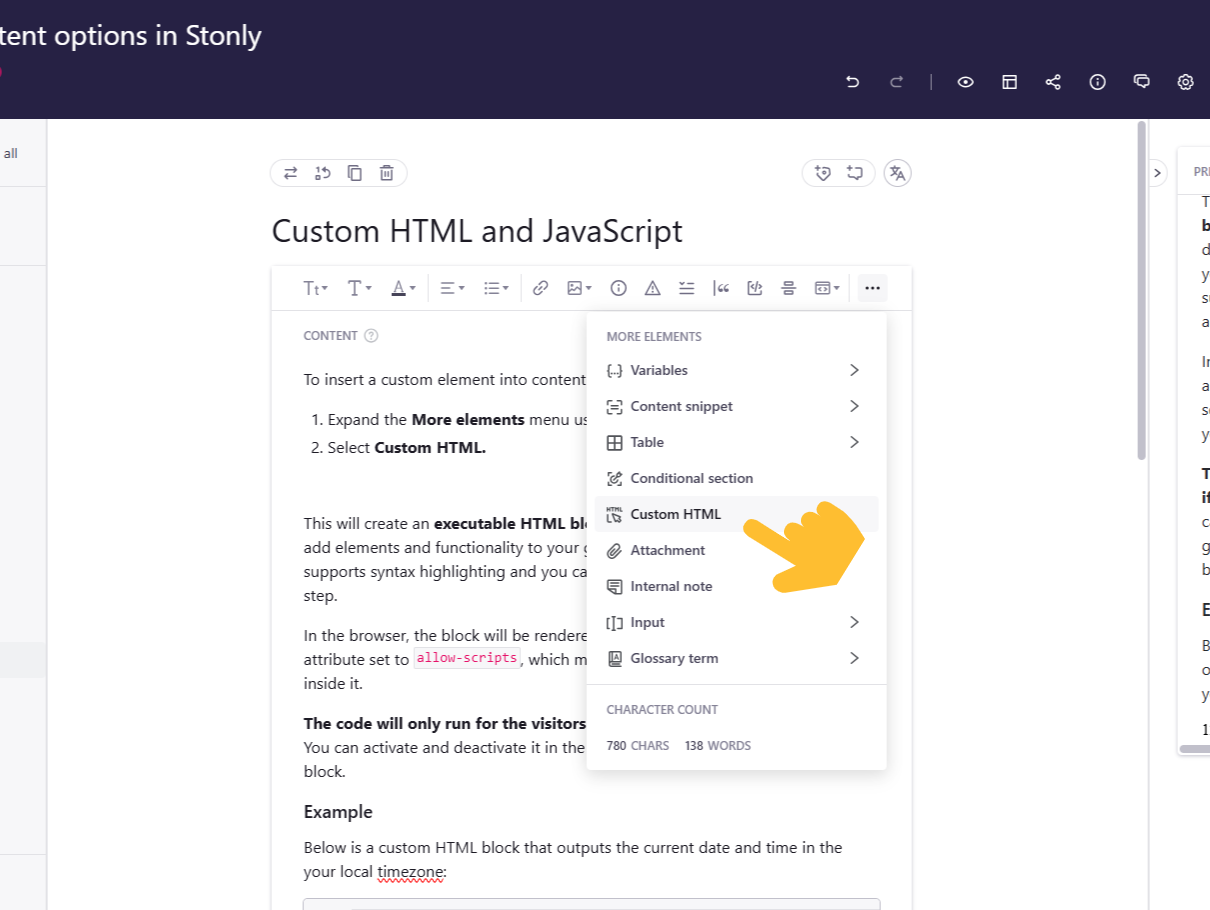Insert a blockquote element

click(x=722, y=288)
